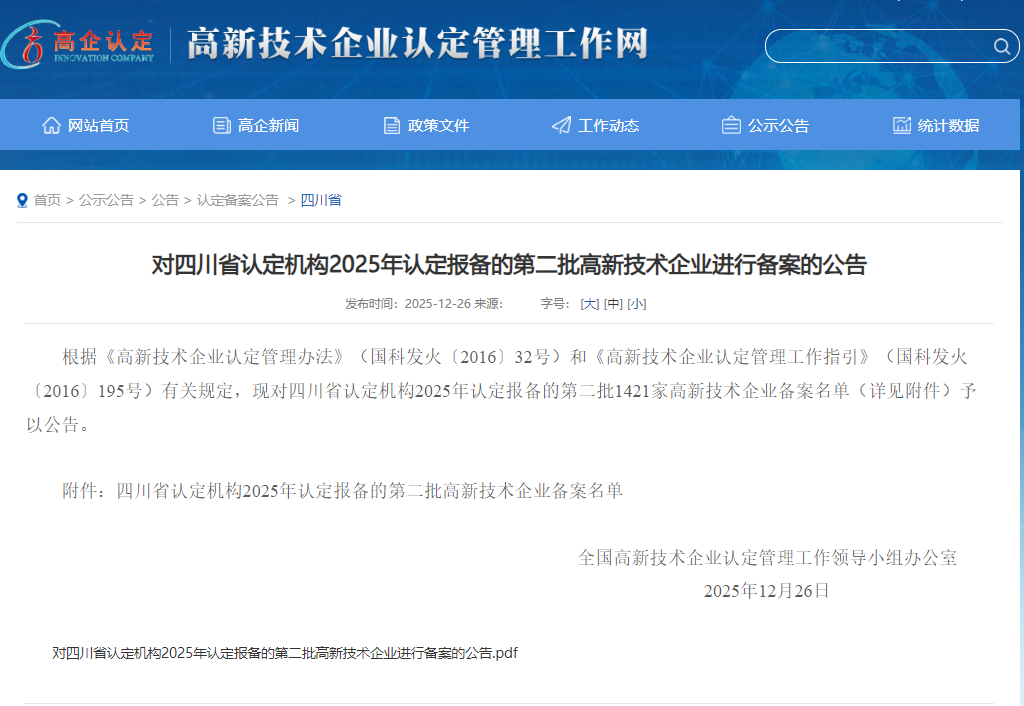Screen dimensions: 1024x706
Task: Click the publish date 2025-12-26 text
Action: pyautogui.click(x=438, y=304)
